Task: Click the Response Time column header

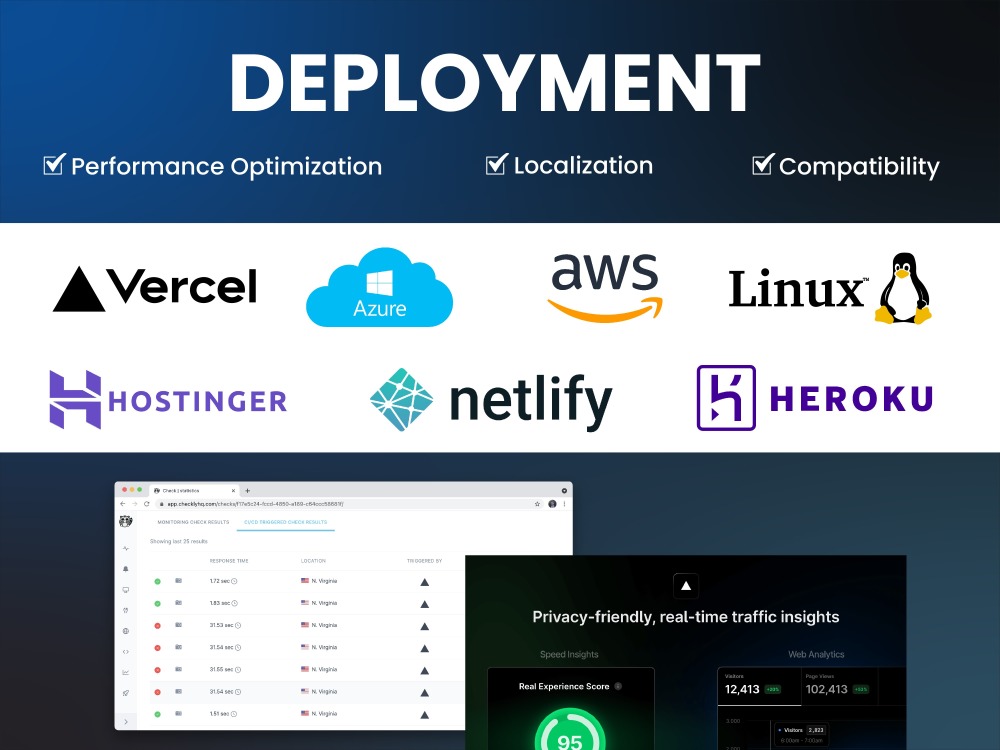Action: pos(229,561)
